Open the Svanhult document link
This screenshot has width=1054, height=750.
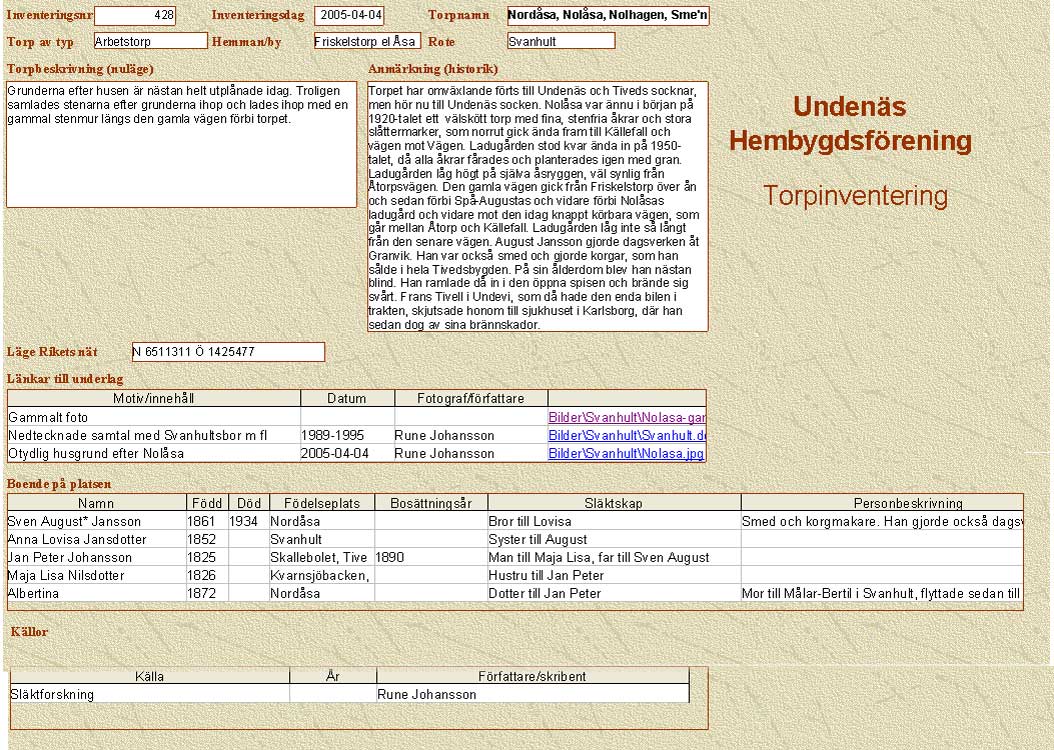pos(627,435)
